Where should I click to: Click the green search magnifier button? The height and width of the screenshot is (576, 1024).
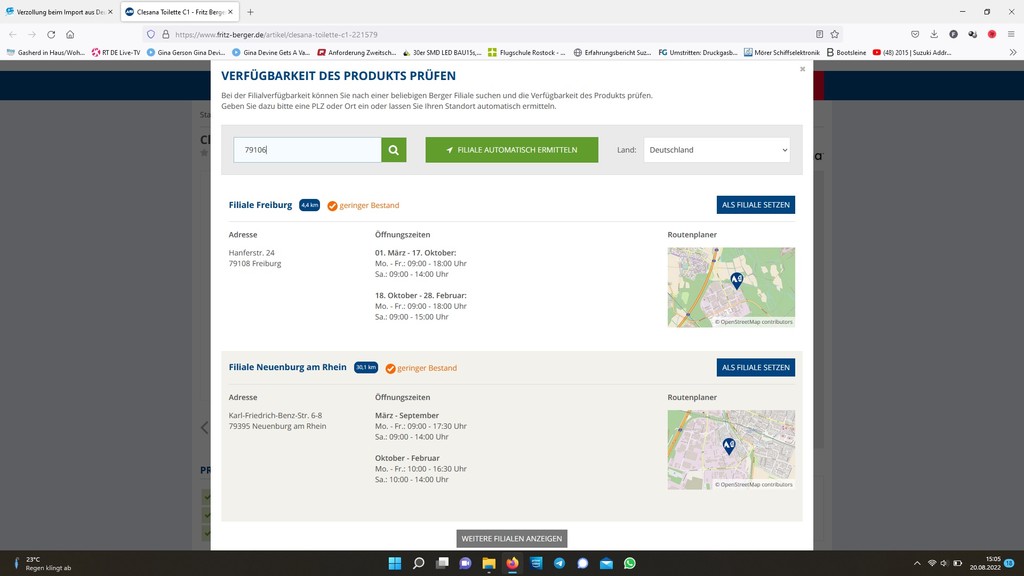[394, 150]
